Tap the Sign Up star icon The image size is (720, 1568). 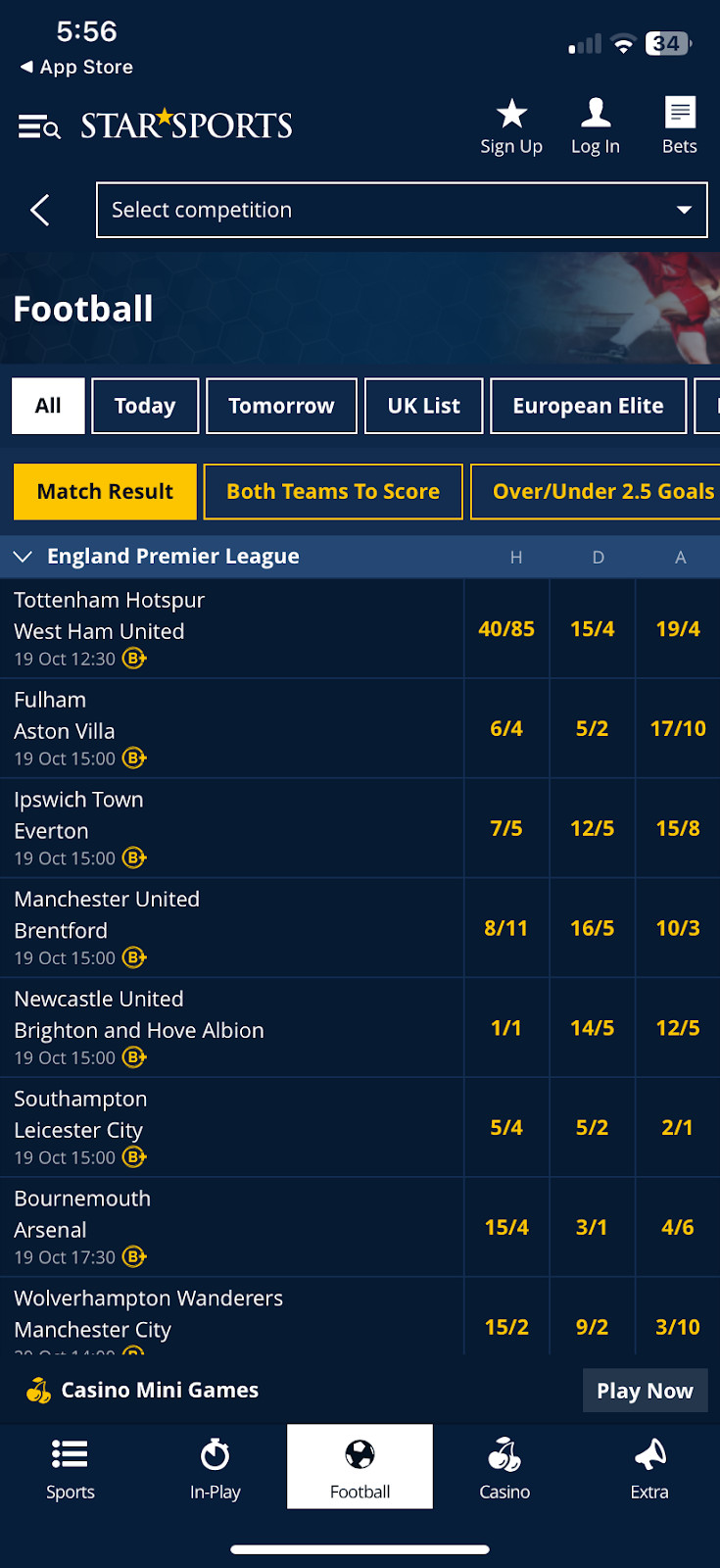(511, 115)
